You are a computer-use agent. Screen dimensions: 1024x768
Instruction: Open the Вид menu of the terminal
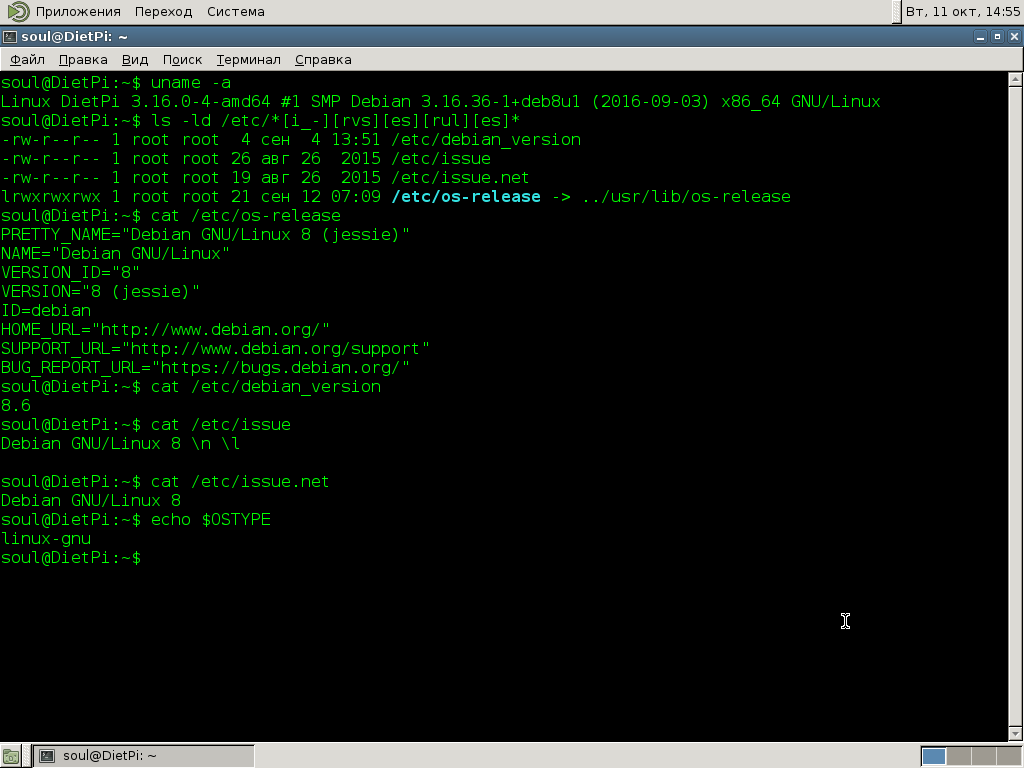coord(135,59)
